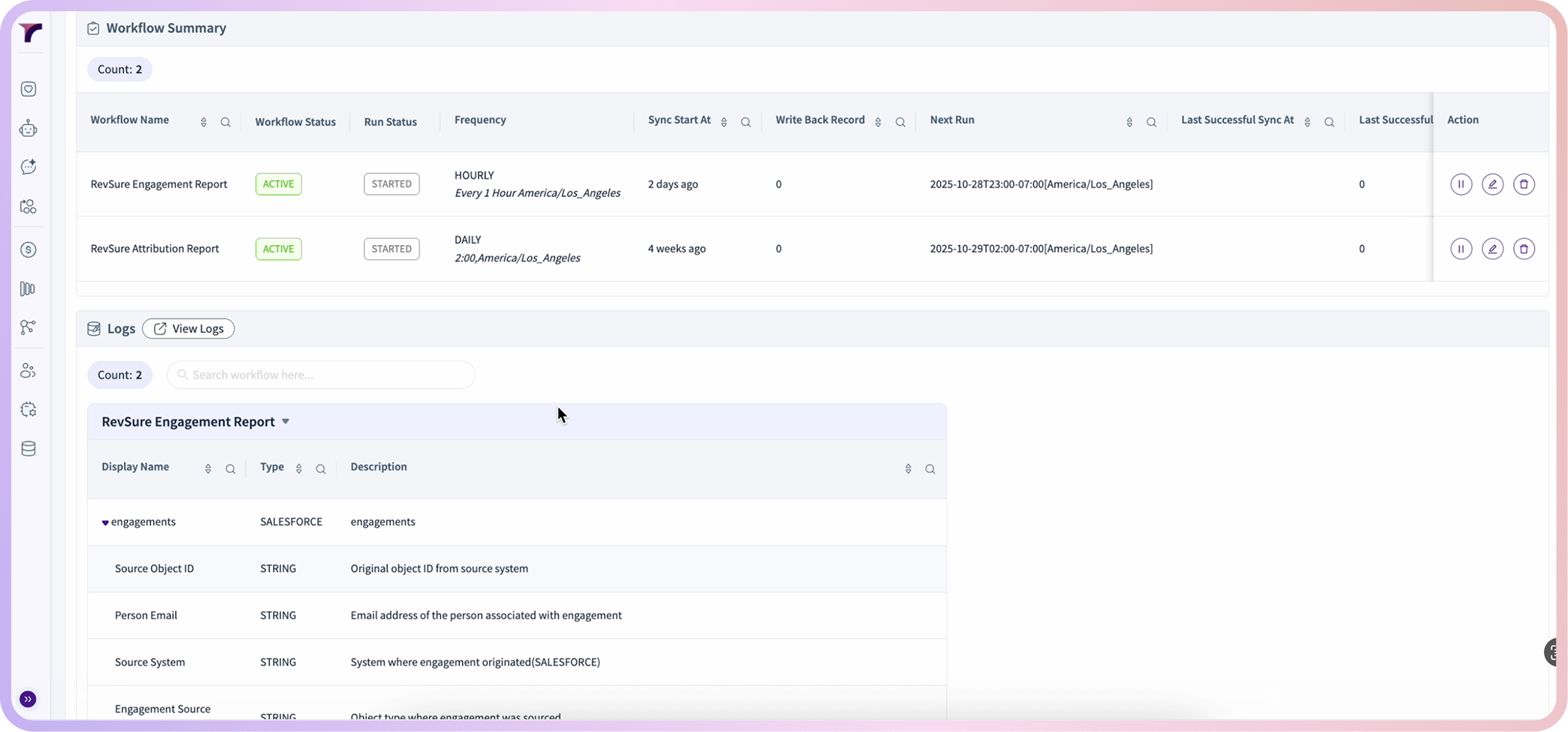This screenshot has width=1568, height=732.
Task: Open the database sidebar icon
Action: click(29, 449)
